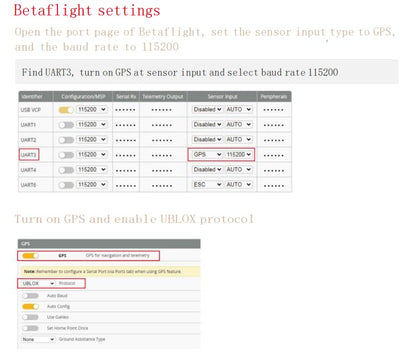Click the Set Home Point Once label
416x364 pixels.
click(x=67, y=328)
